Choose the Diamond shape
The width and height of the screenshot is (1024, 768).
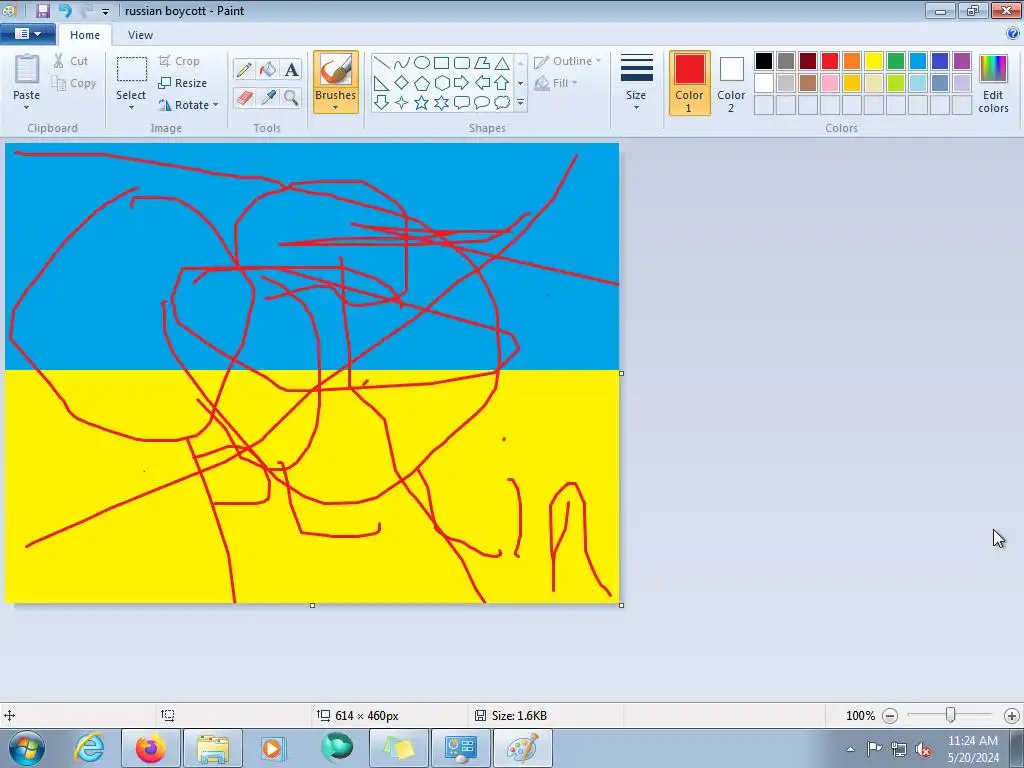(x=402, y=83)
